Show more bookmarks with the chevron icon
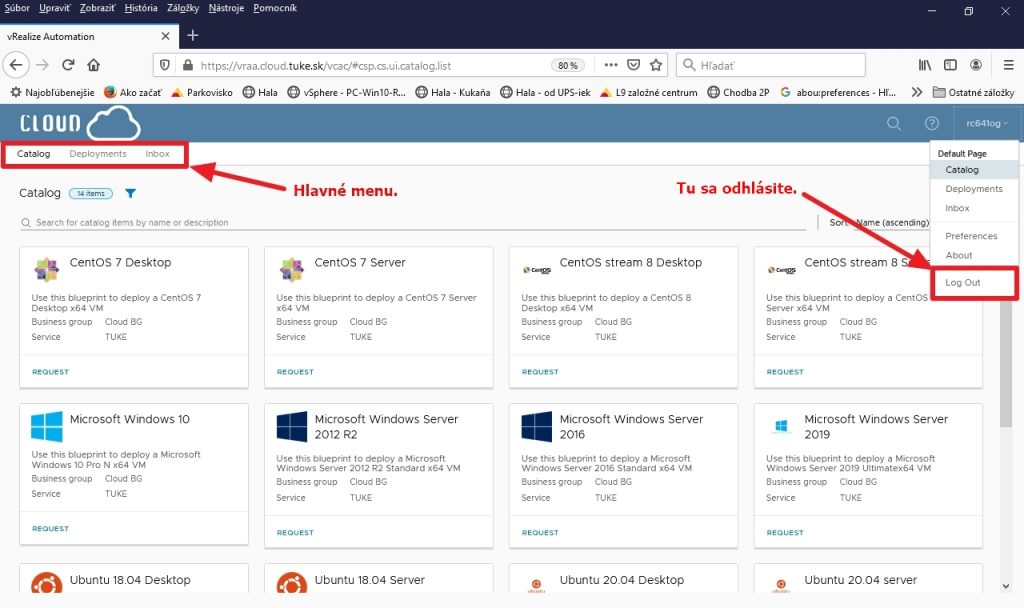 917,92
